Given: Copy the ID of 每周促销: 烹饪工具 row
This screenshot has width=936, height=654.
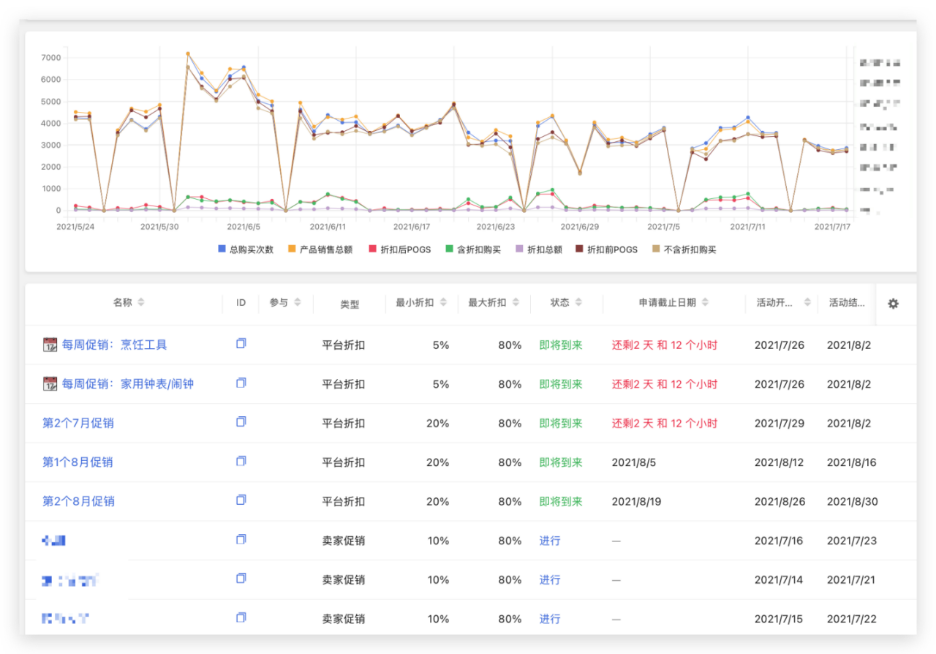Looking at the screenshot, I should tap(240, 343).
